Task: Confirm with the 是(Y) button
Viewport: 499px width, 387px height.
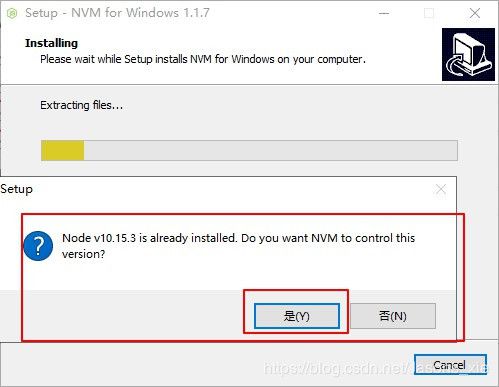Action: [297, 316]
